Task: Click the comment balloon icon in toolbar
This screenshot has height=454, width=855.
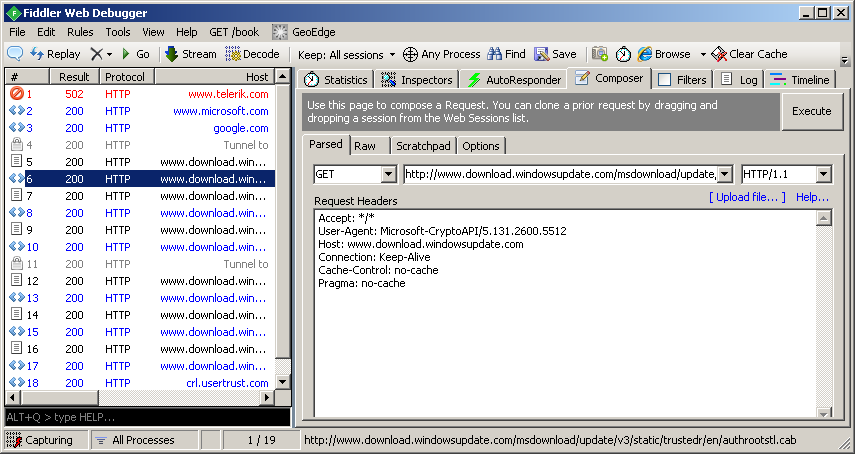Action: pyautogui.click(x=15, y=54)
